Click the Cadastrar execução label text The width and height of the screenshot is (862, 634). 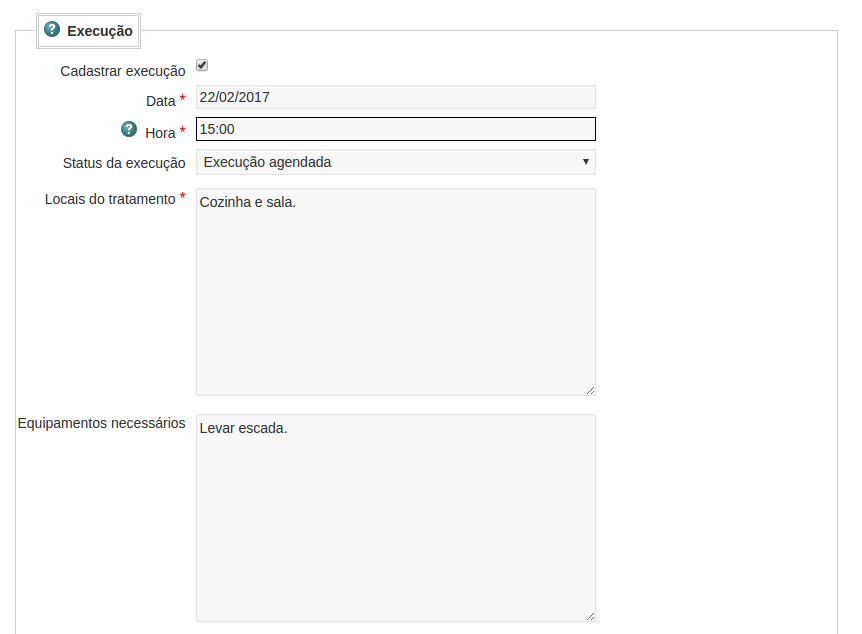122,71
